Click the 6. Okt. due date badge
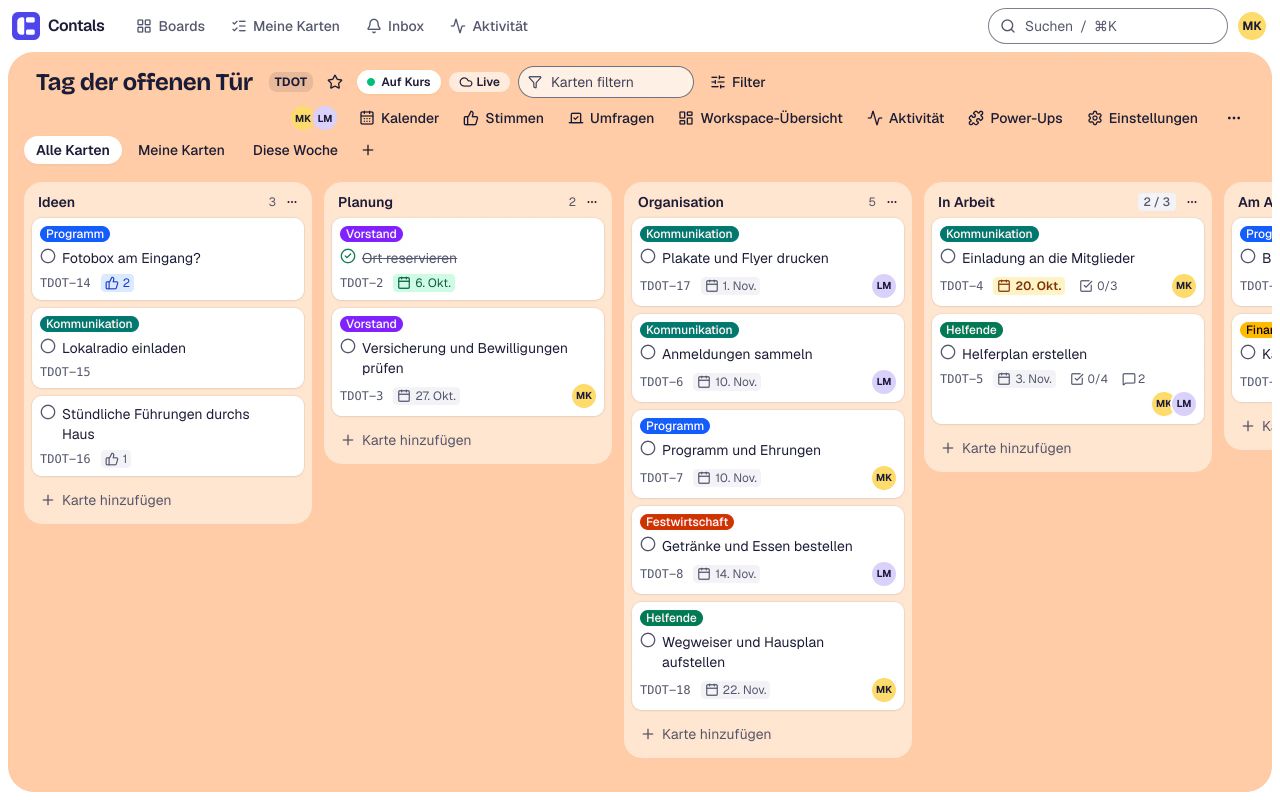The image size is (1280, 800). (x=424, y=283)
